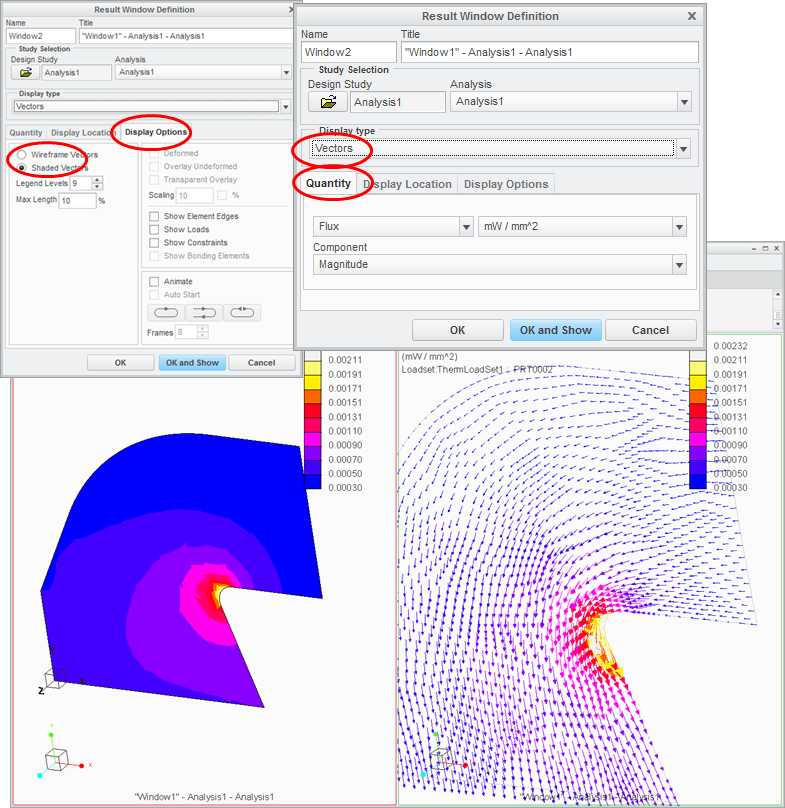785x808 pixels.
Task: Toggle the Deformed checkbox
Action: 154,154
